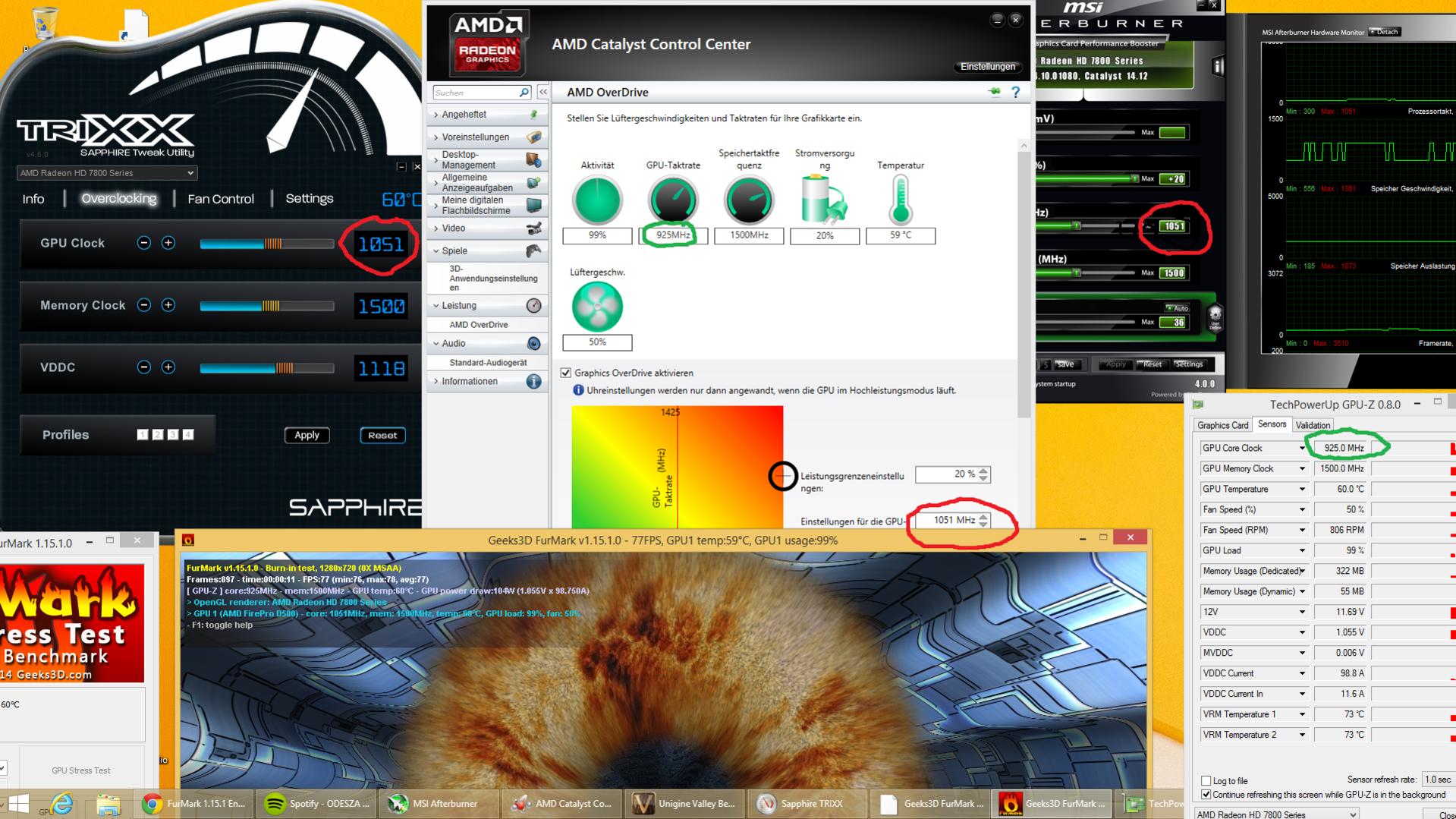This screenshot has width=1456, height=819.
Task: Switch to Spotify ODESZA taskbar item
Action: 318,804
